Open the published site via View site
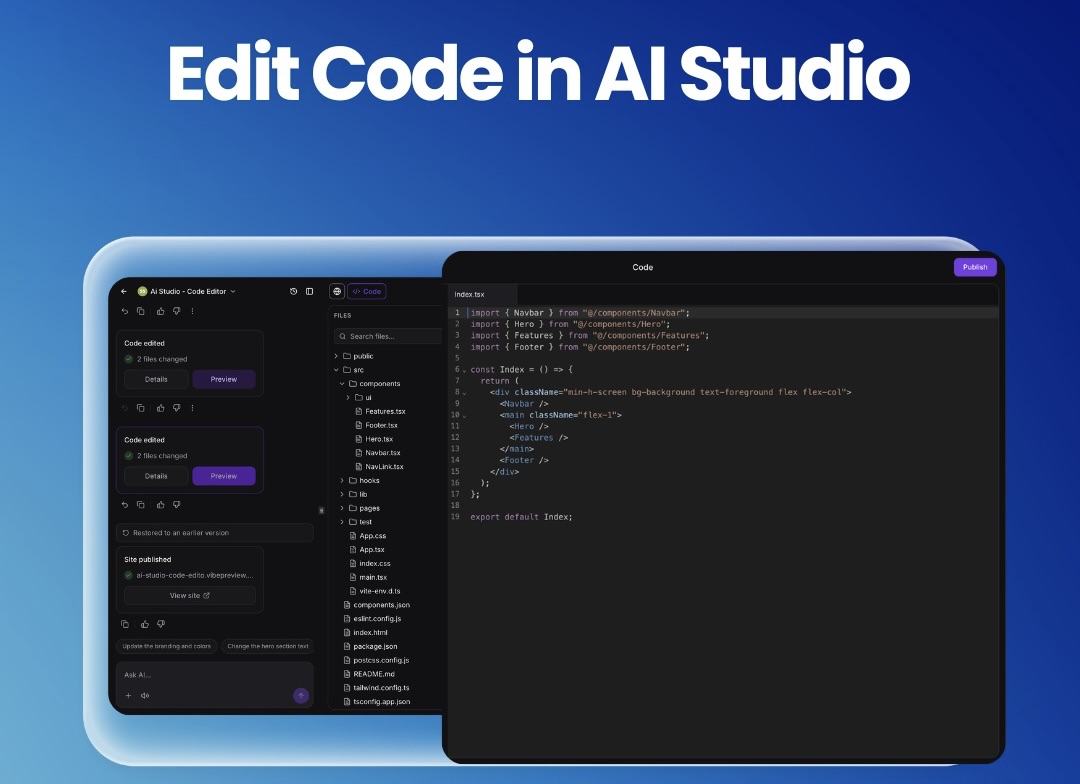 [x=189, y=594]
